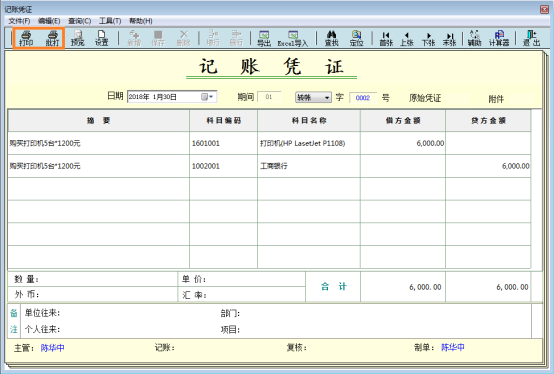Open the 转帐 voucher type dropdown
This screenshot has height=374, width=554.
point(313,97)
